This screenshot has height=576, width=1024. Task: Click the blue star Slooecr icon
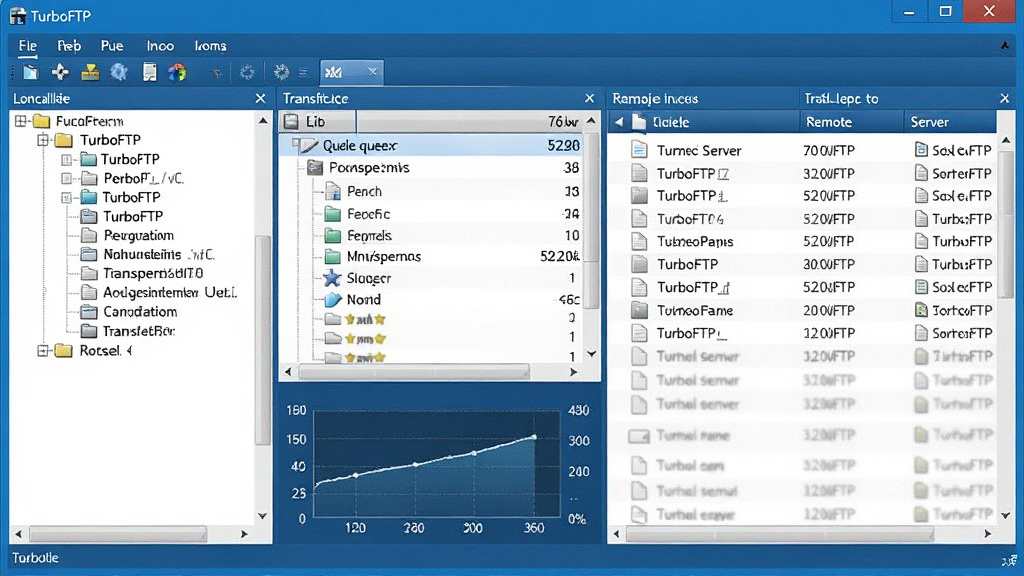pos(332,278)
